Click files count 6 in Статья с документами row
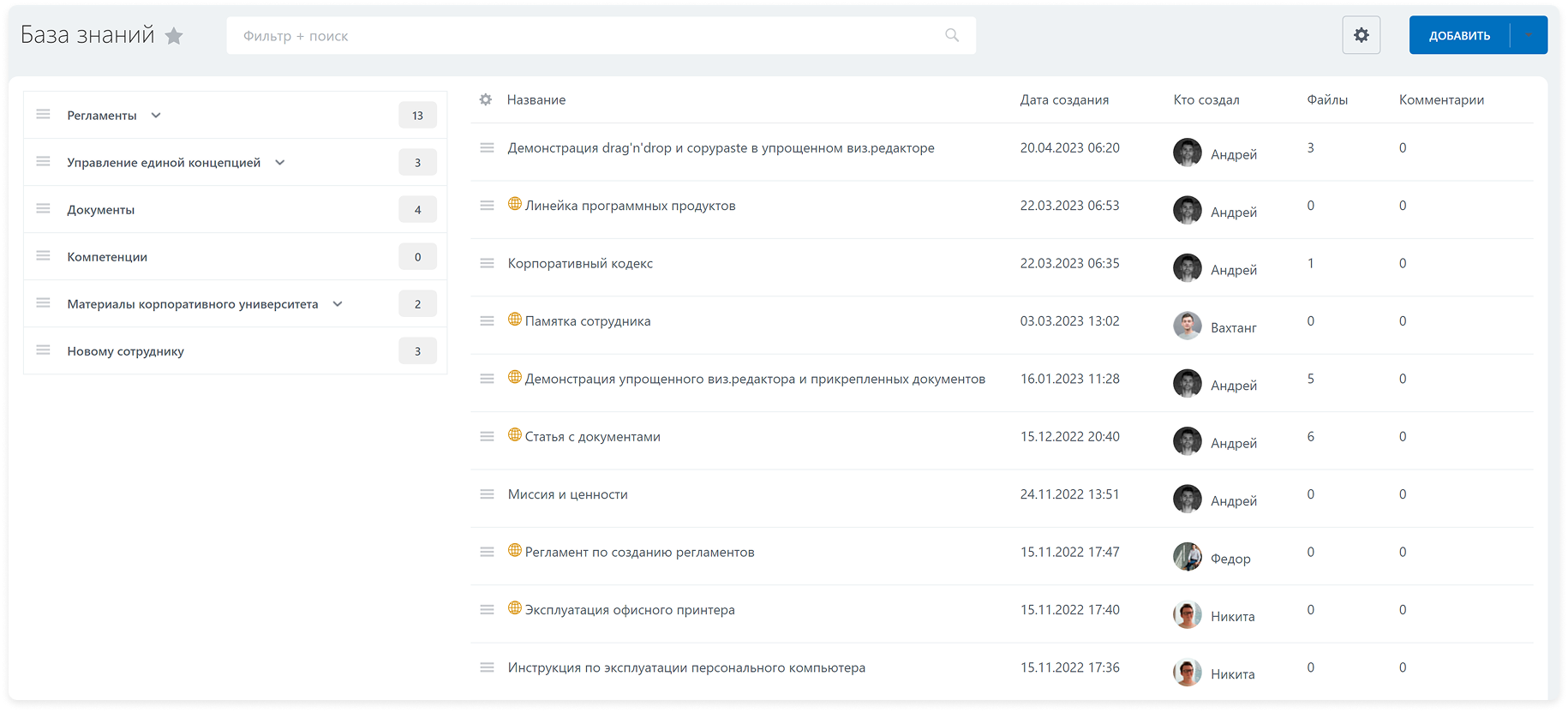Image resolution: width=1568 pixels, height=712 pixels. pos(1311,437)
